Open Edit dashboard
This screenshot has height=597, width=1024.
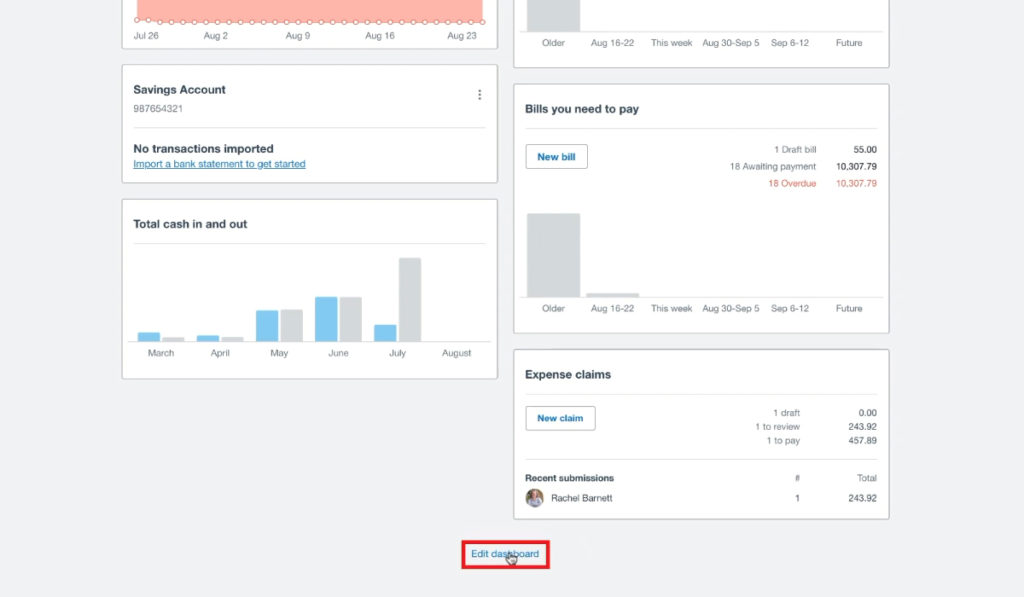pyautogui.click(x=505, y=552)
